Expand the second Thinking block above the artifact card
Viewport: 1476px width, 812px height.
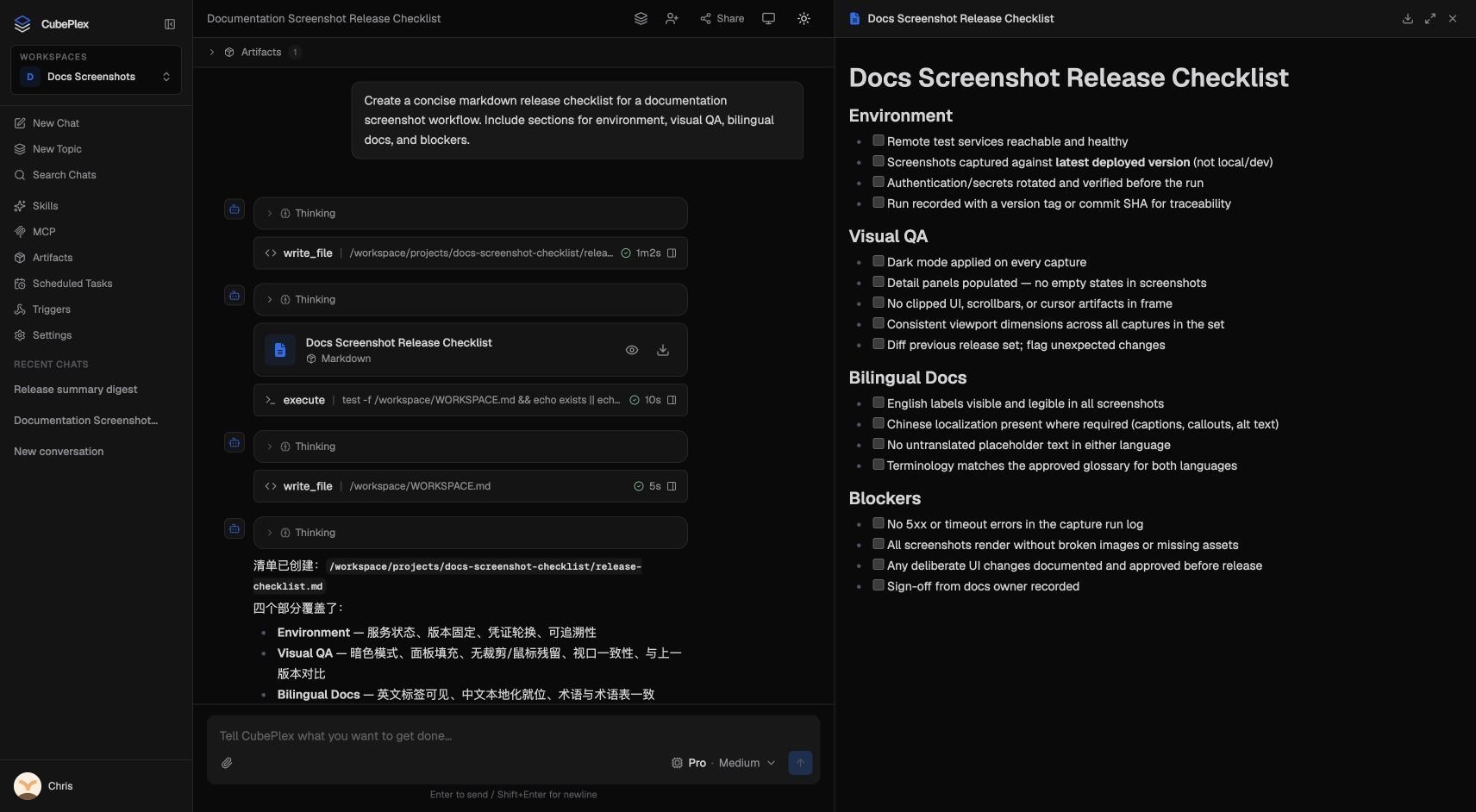click(x=470, y=299)
